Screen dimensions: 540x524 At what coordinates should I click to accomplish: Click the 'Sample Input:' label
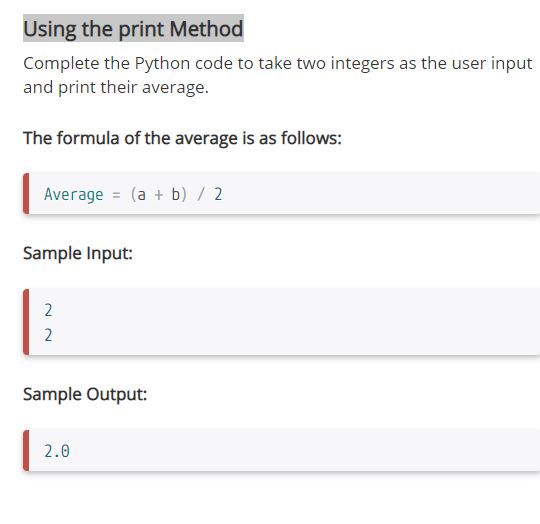coord(78,253)
